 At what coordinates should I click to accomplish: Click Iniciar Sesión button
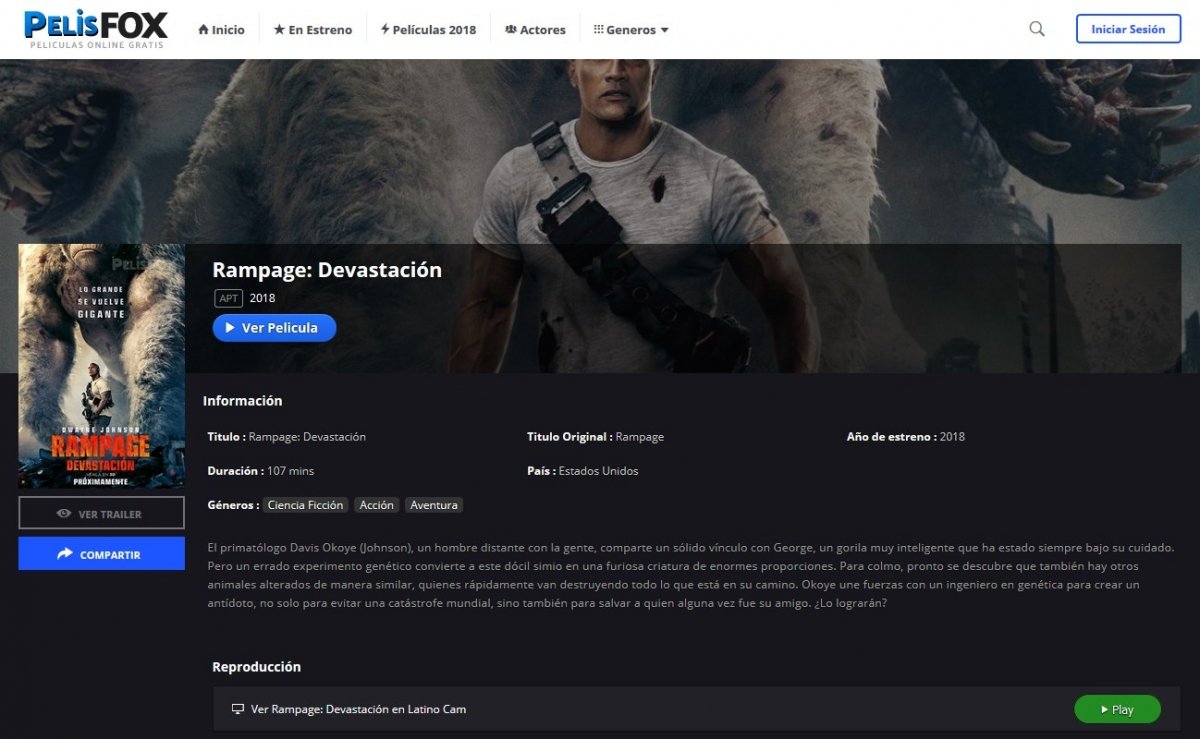(x=1128, y=29)
